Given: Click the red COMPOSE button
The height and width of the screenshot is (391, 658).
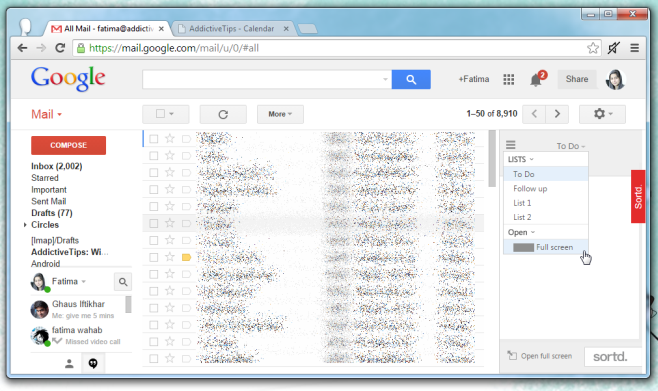Looking at the screenshot, I should tap(68, 145).
